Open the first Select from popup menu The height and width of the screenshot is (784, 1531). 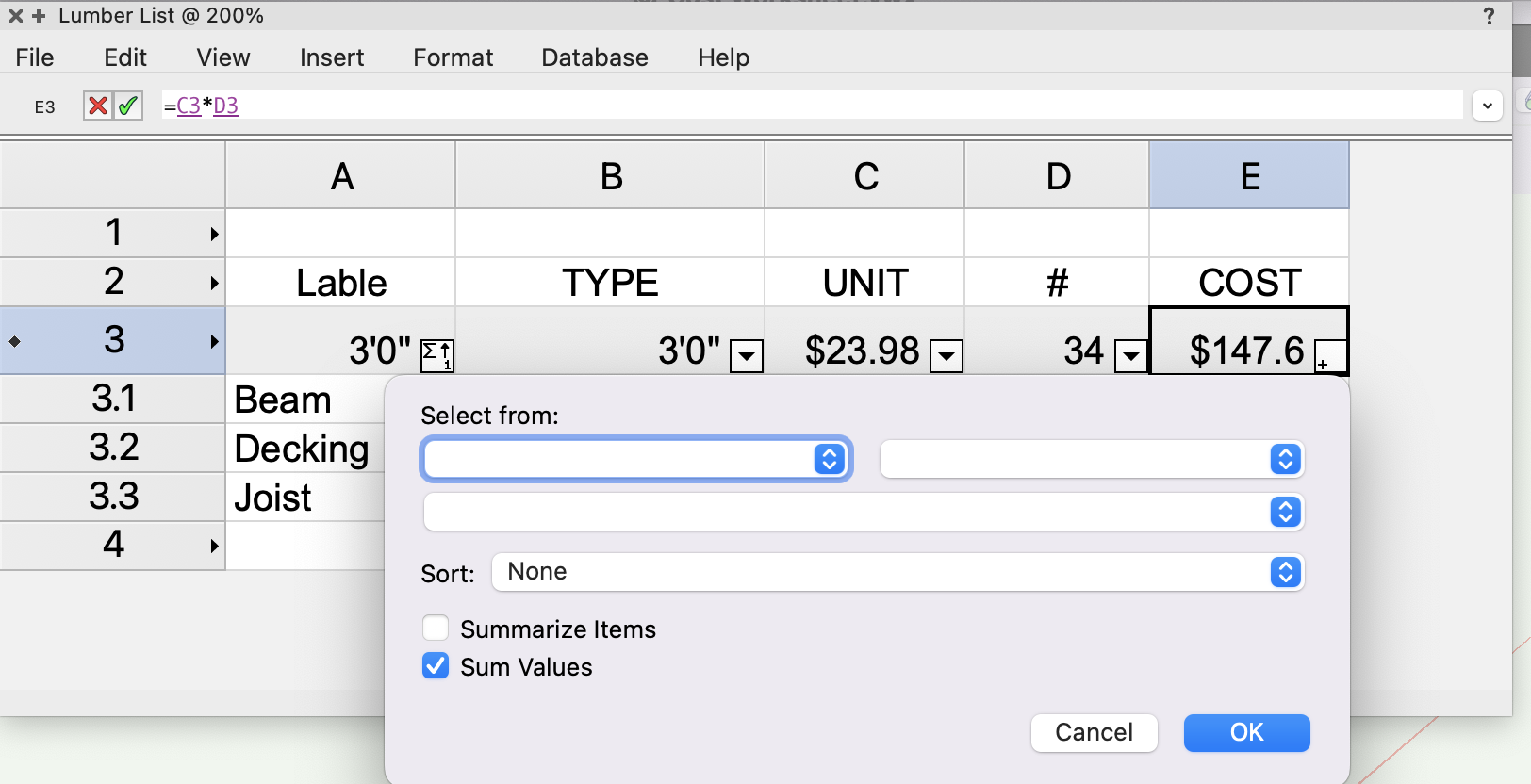pos(636,459)
